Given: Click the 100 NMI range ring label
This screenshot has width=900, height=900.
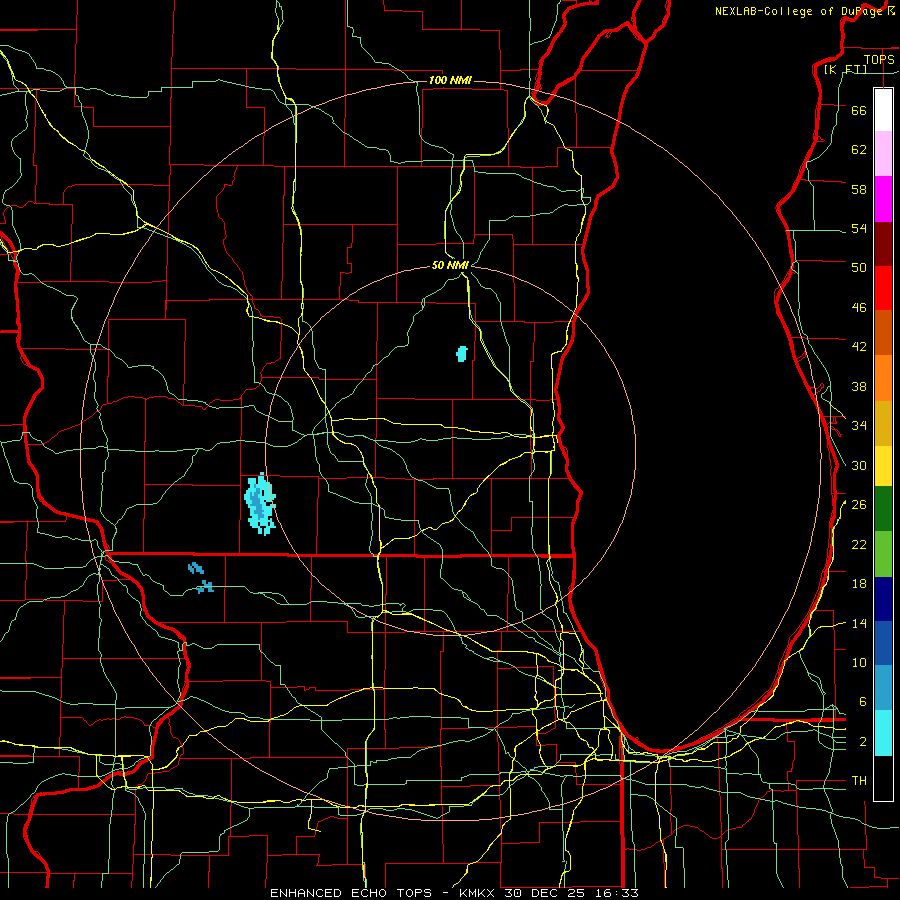Looking at the screenshot, I should tap(450, 80).
